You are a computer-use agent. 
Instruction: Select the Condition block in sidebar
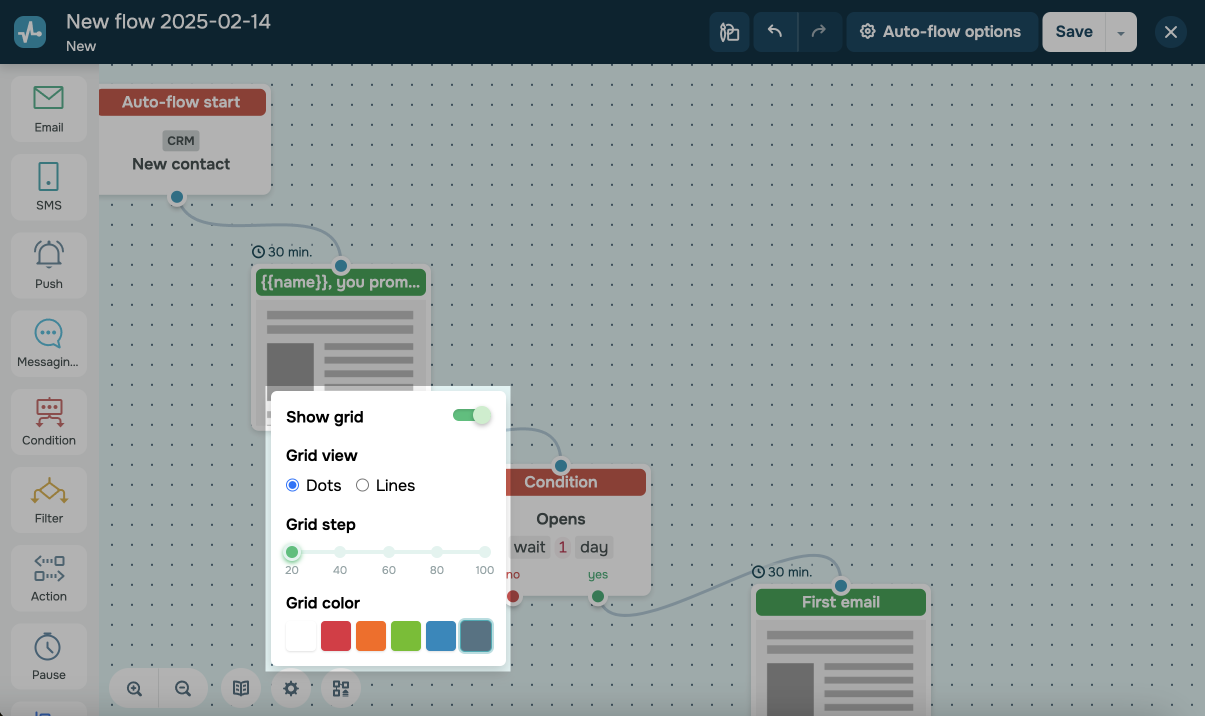pyautogui.click(x=48, y=419)
